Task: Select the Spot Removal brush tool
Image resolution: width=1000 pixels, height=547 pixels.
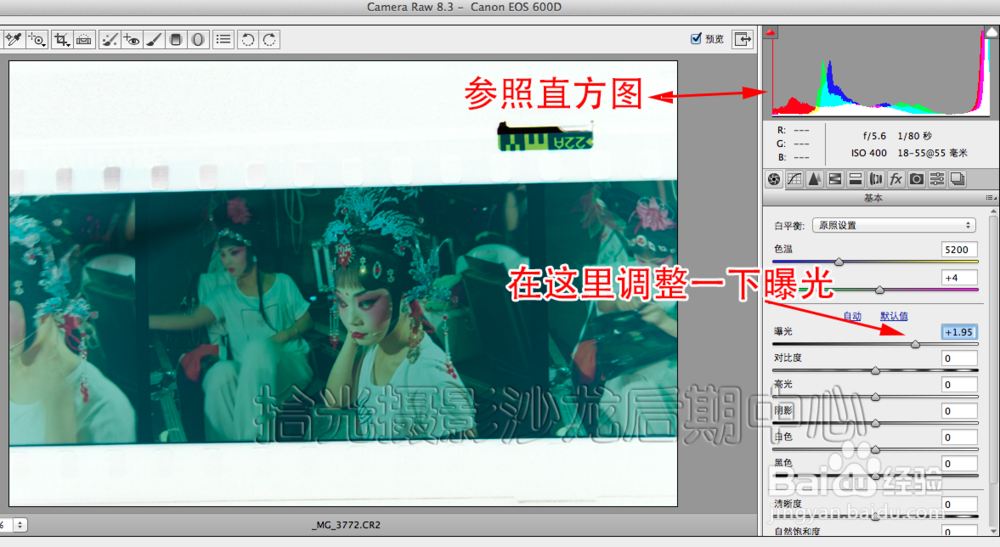Action: point(110,40)
